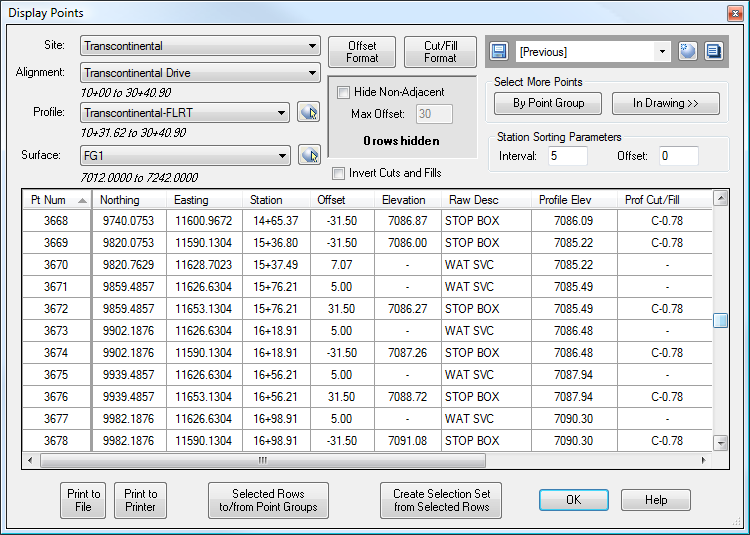Pick surface from drawing icon
750x535 pixels.
tap(309, 155)
